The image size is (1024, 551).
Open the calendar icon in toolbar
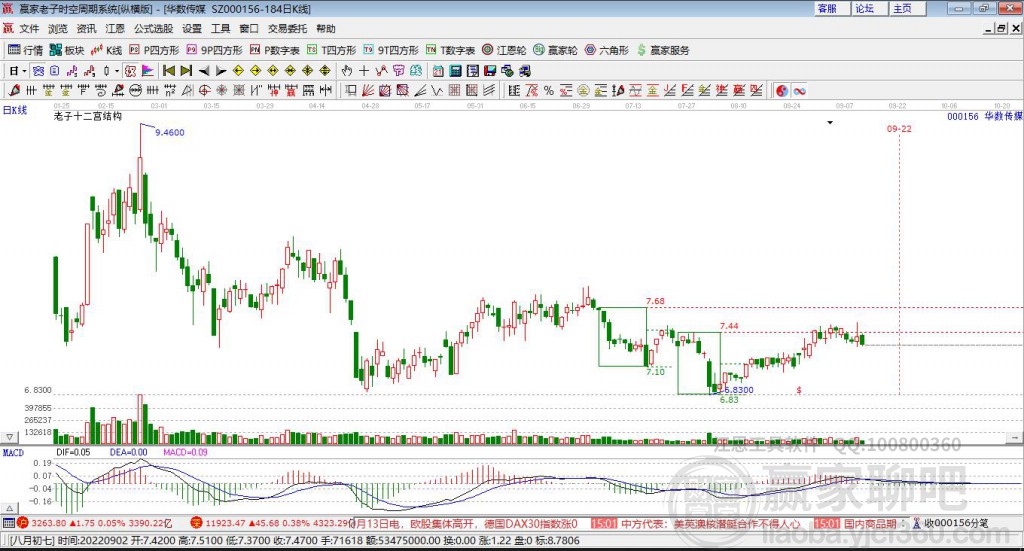438,71
